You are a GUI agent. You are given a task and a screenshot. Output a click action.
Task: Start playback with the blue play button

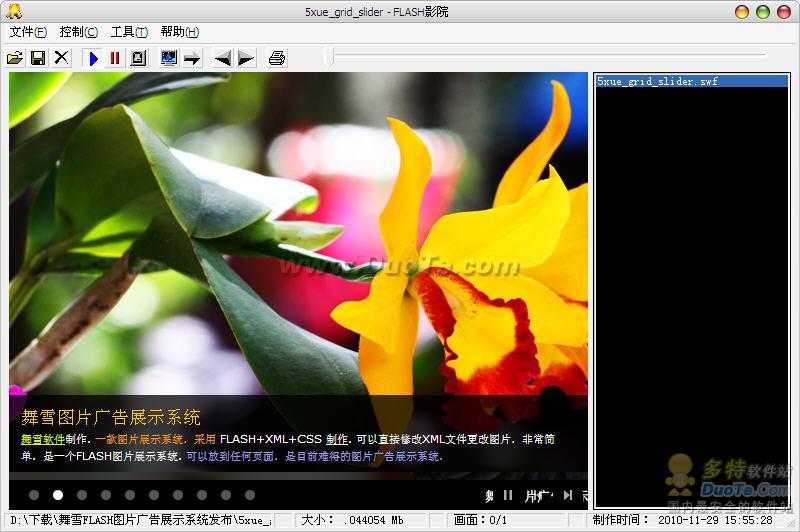click(x=93, y=58)
